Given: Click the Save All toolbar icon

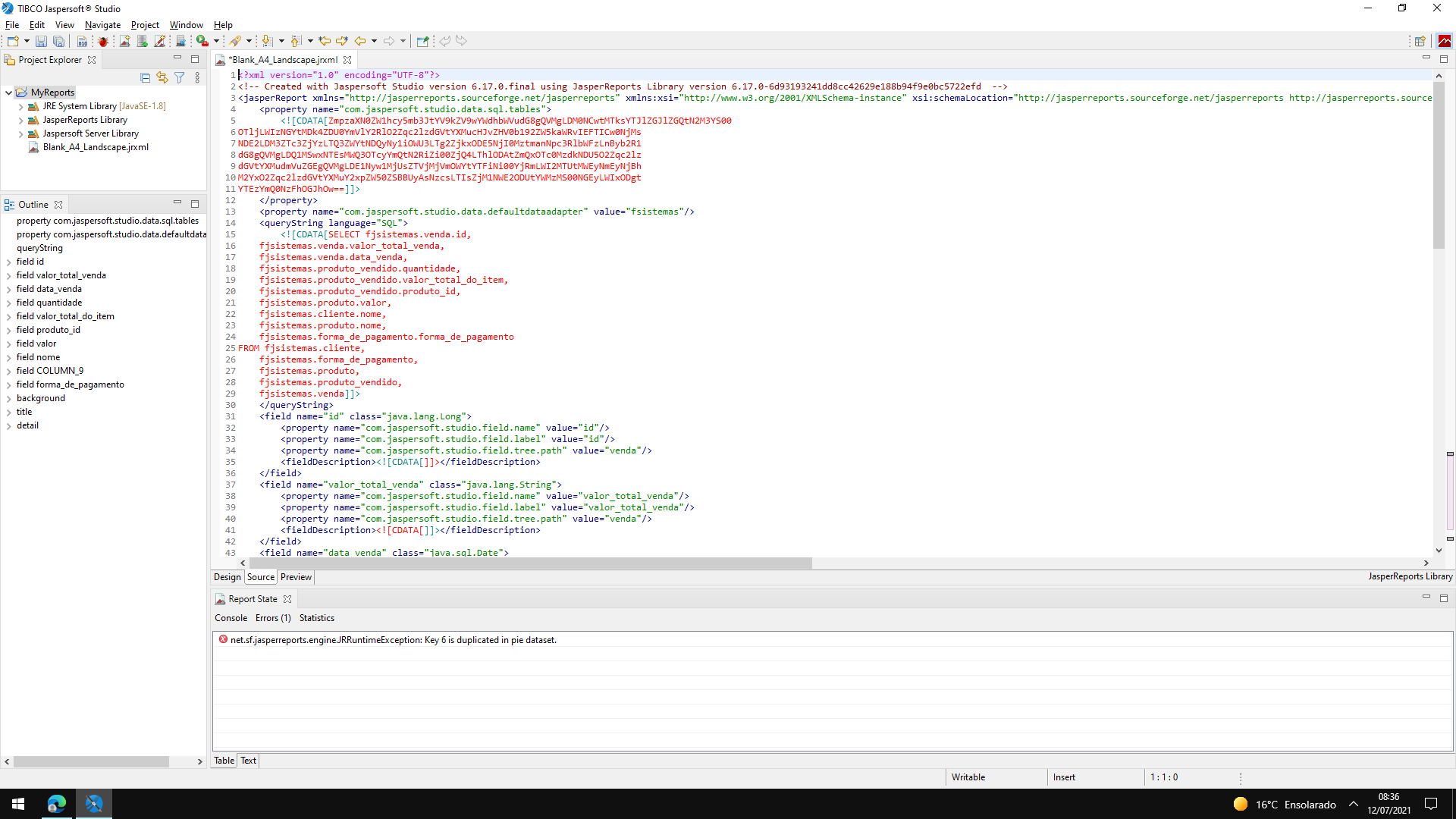Looking at the screenshot, I should click(x=58, y=41).
